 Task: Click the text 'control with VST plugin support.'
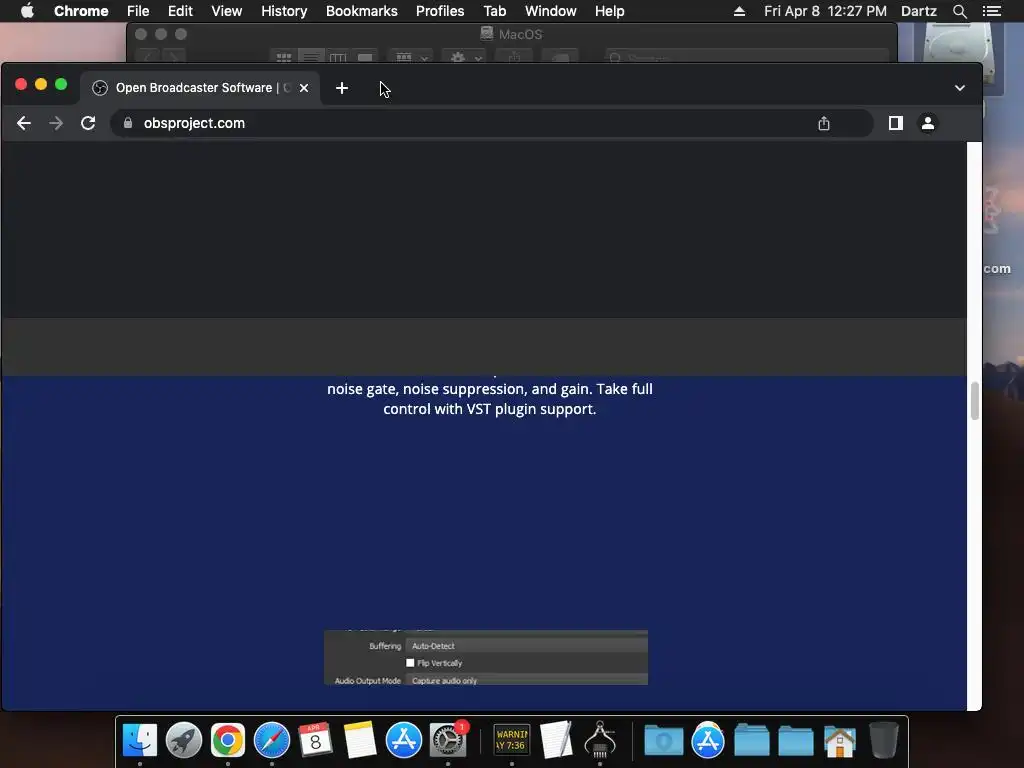[x=490, y=409]
